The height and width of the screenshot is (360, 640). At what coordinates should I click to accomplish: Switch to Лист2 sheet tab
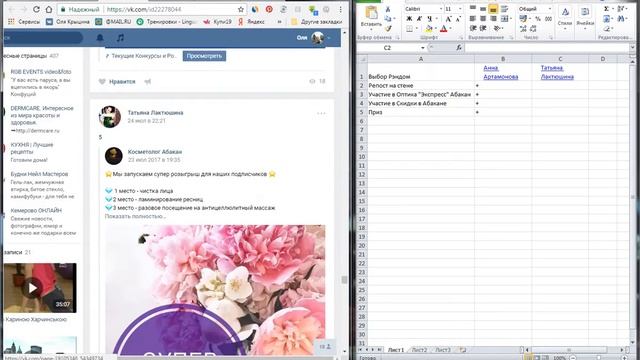pyautogui.click(x=419, y=350)
